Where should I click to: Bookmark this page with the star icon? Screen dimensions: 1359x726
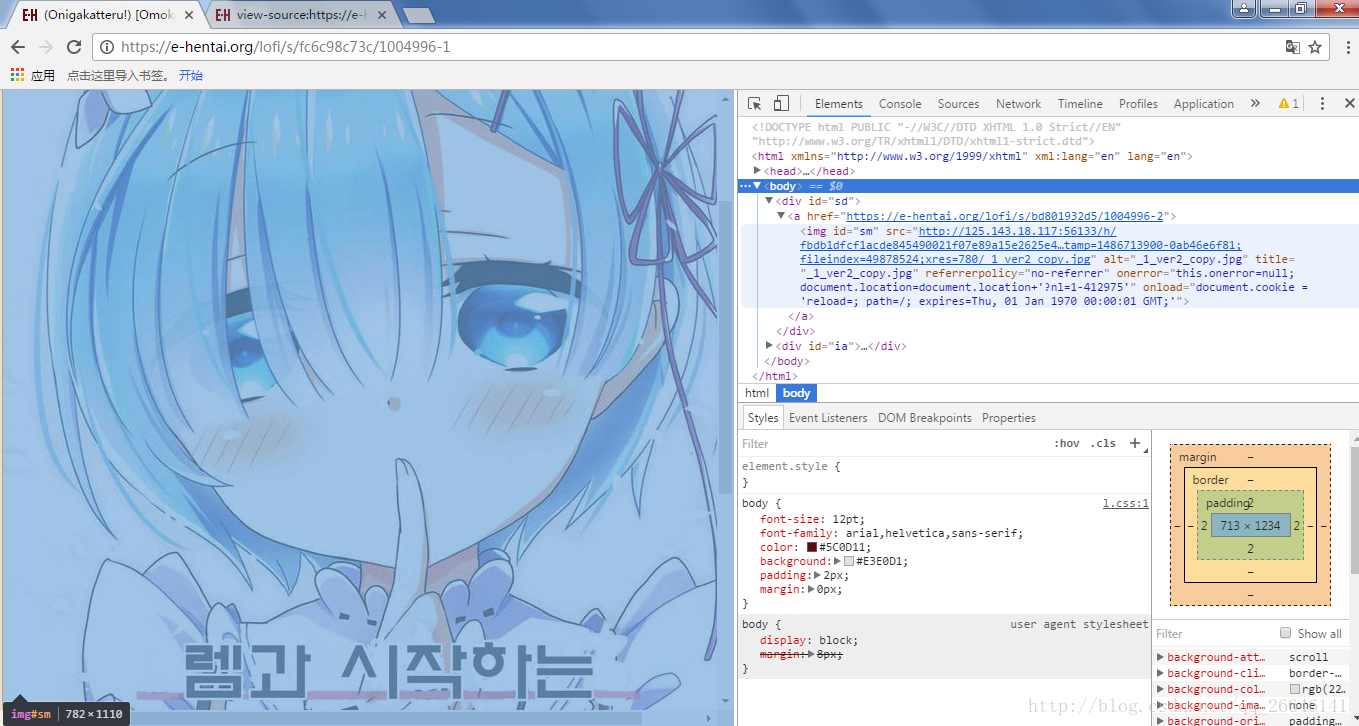(1315, 47)
